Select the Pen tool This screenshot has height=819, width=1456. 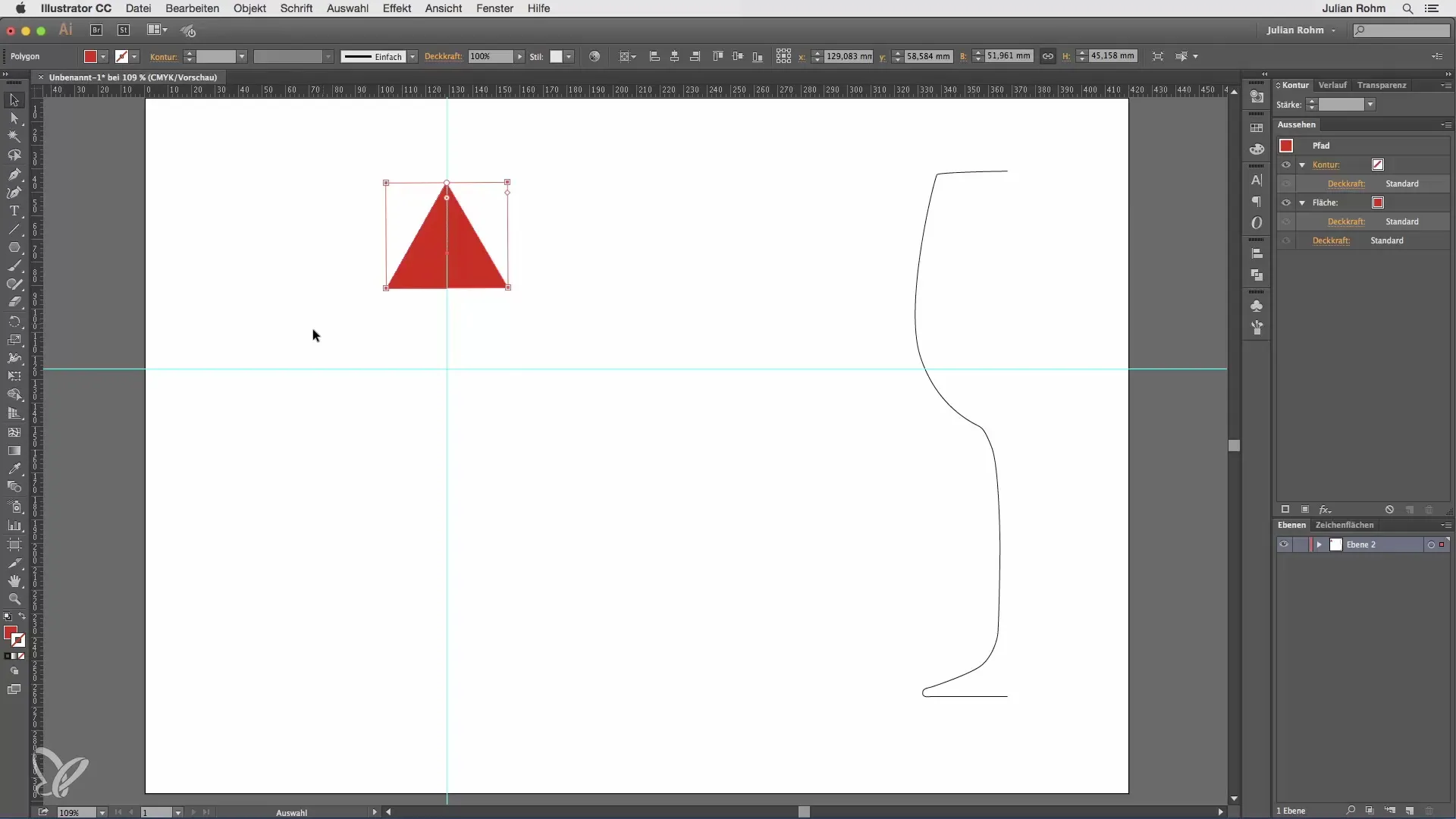14,174
